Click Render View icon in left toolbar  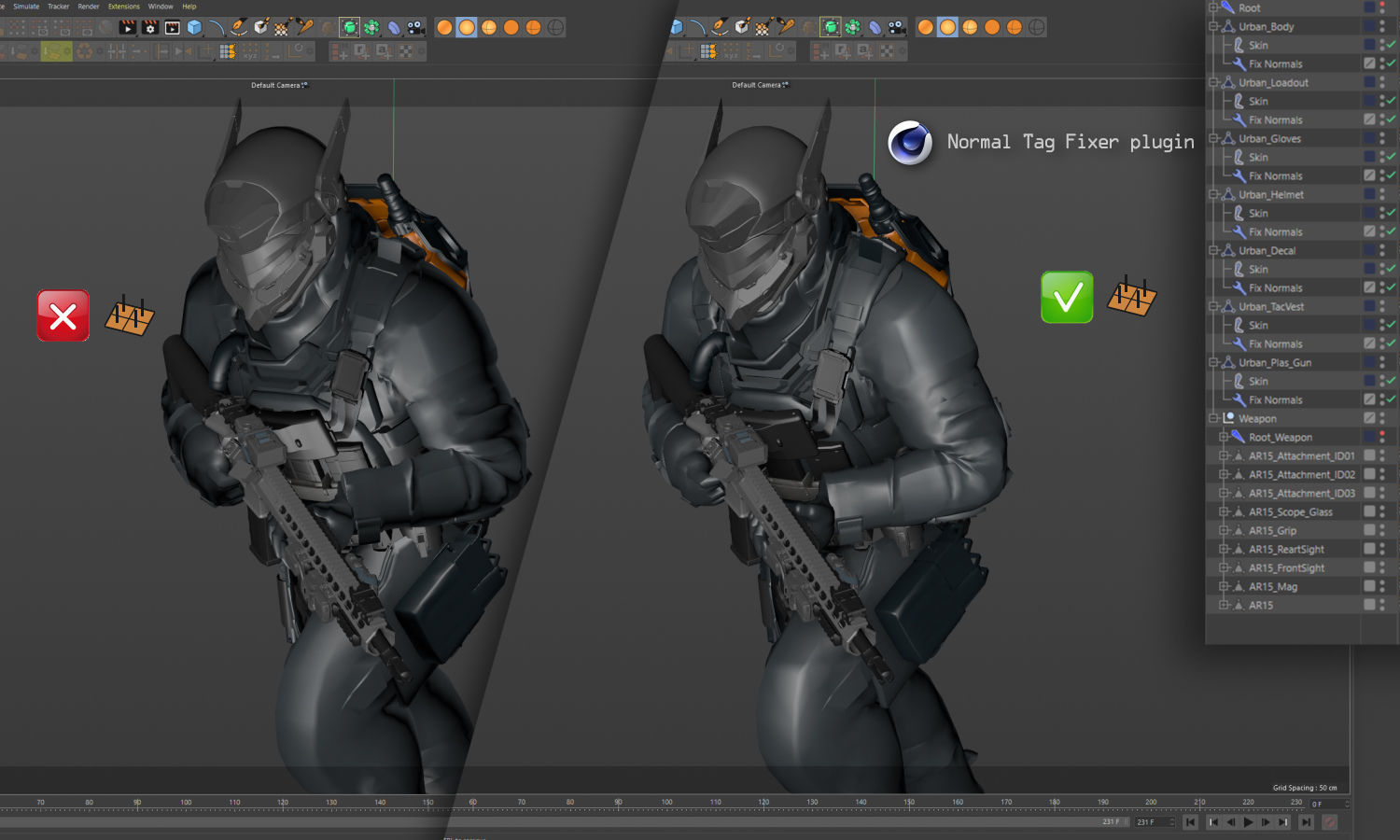128,28
